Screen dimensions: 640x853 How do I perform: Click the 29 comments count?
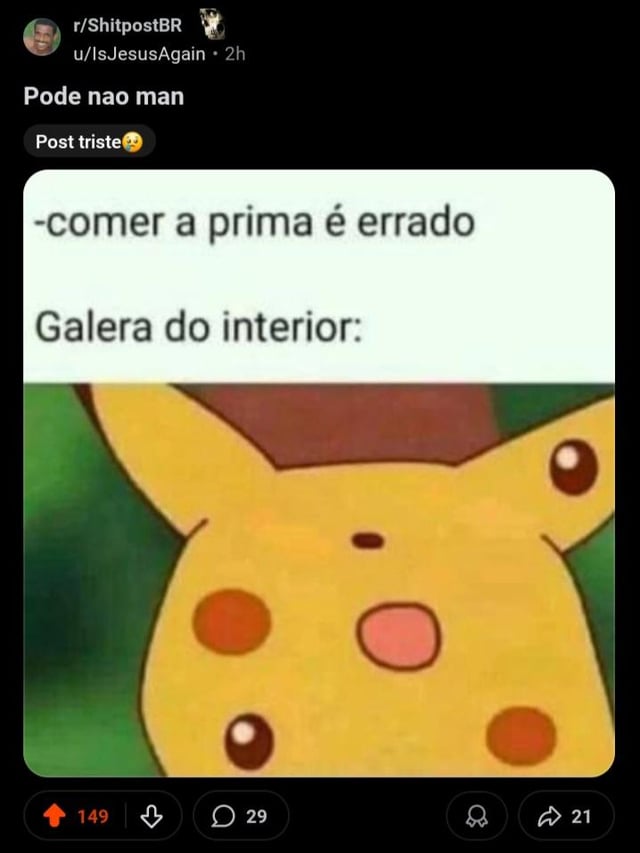point(256,817)
